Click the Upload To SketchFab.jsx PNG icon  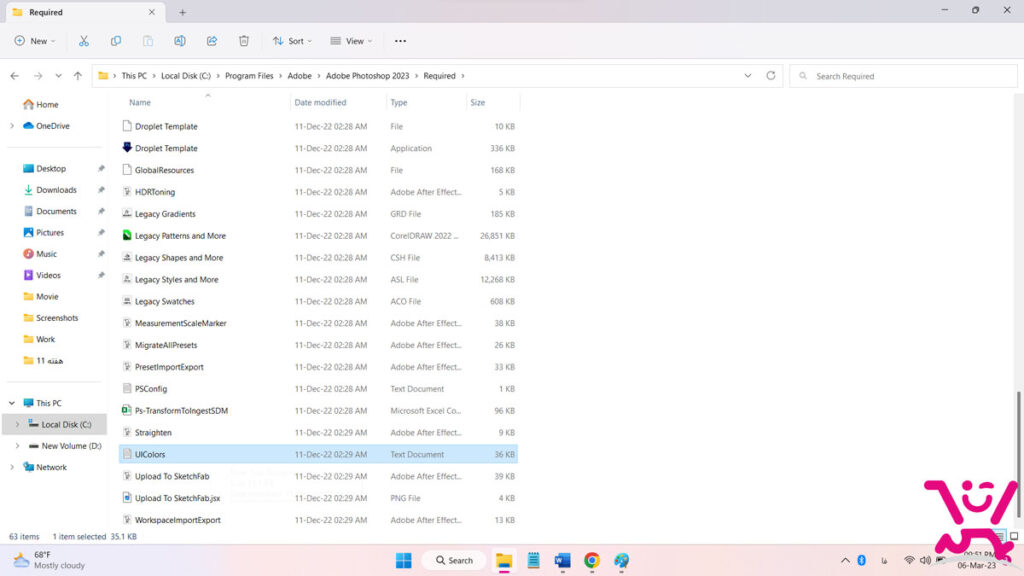click(x=127, y=498)
